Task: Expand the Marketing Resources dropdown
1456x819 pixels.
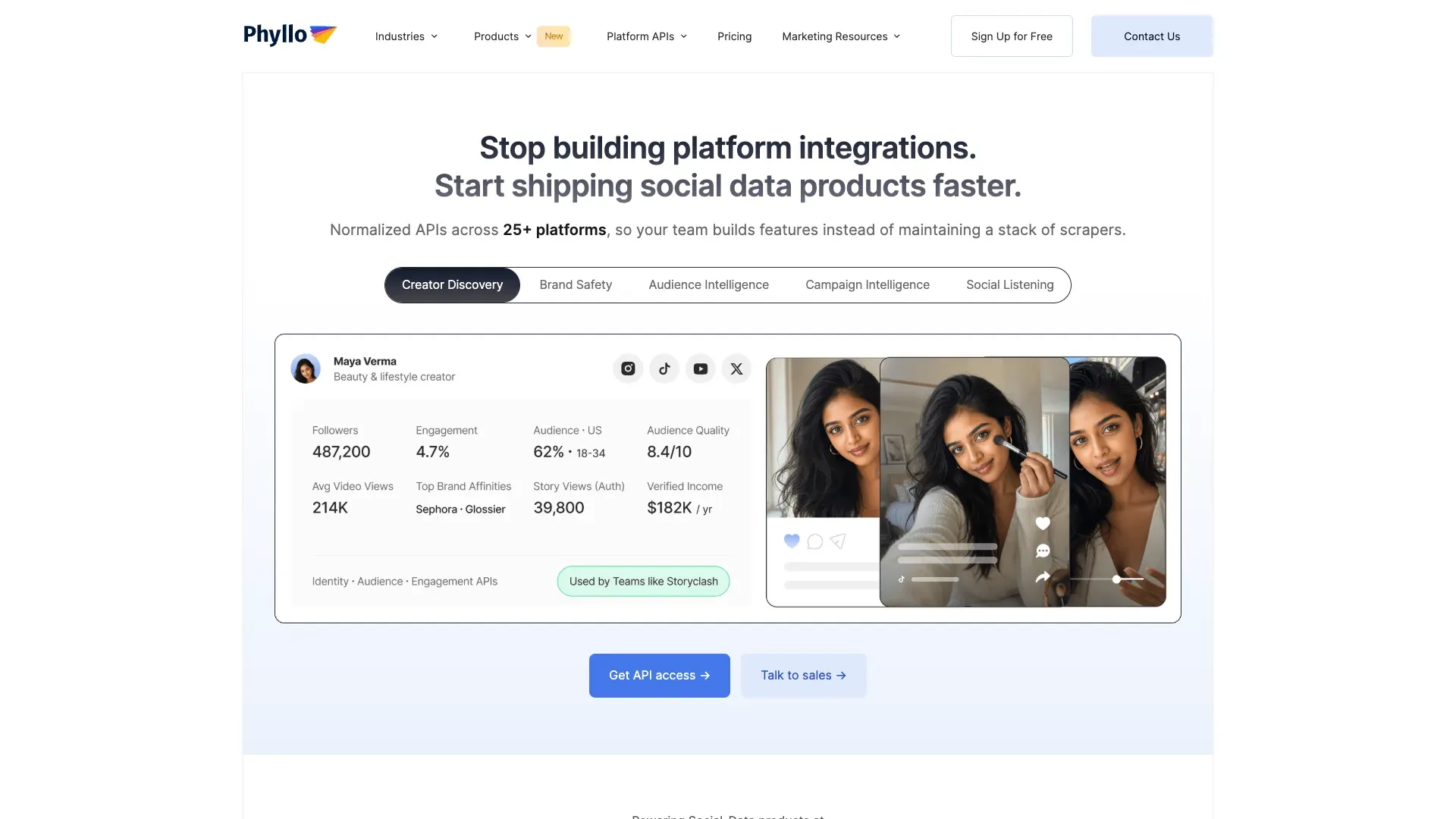Action: pos(841,36)
